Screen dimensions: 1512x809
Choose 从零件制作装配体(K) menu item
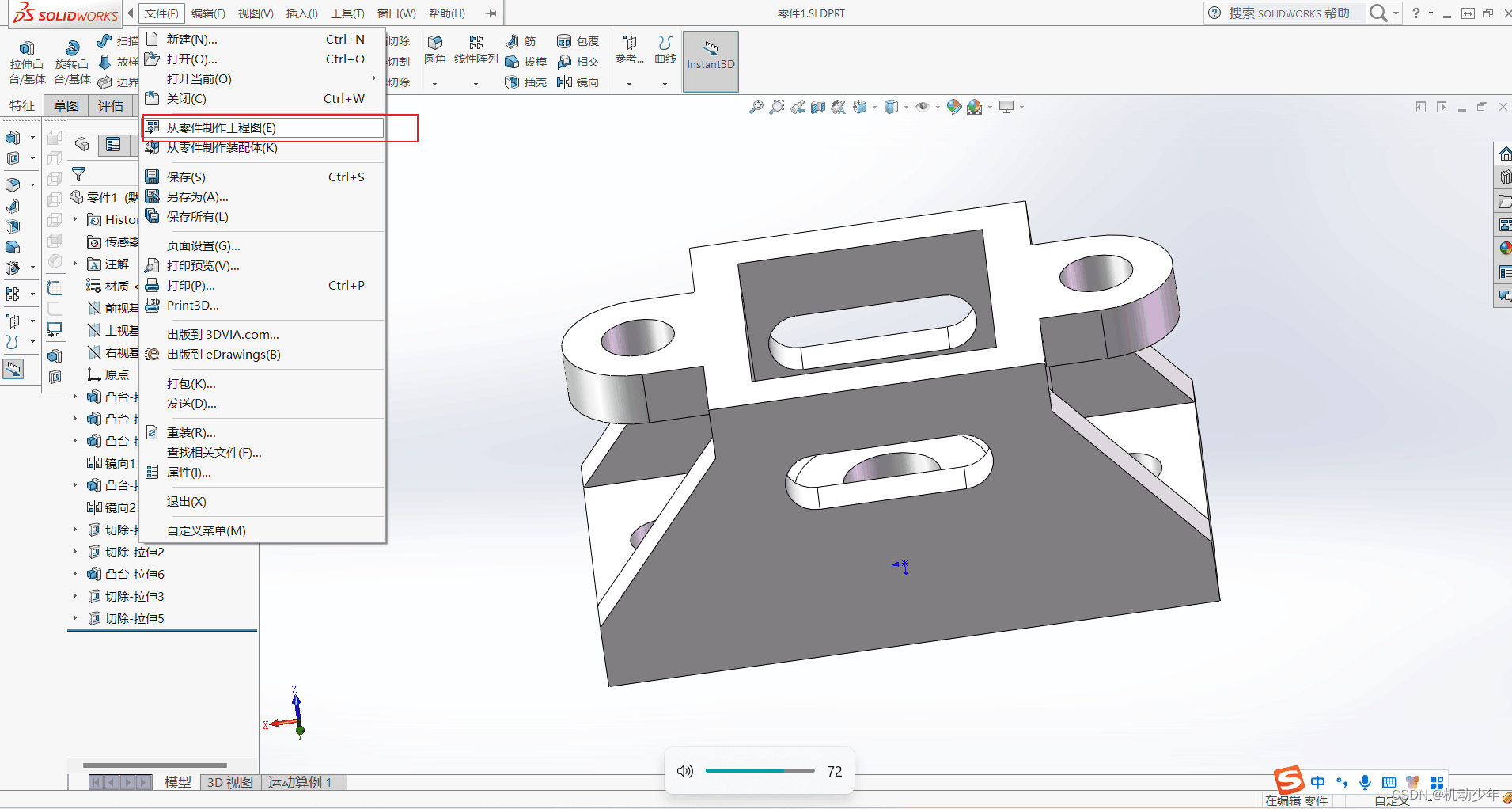tap(263, 147)
